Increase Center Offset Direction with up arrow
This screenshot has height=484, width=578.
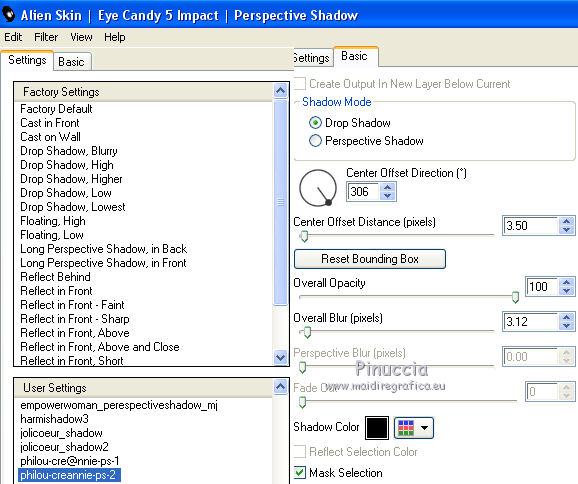pyautogui.click(x=387, y=187)
